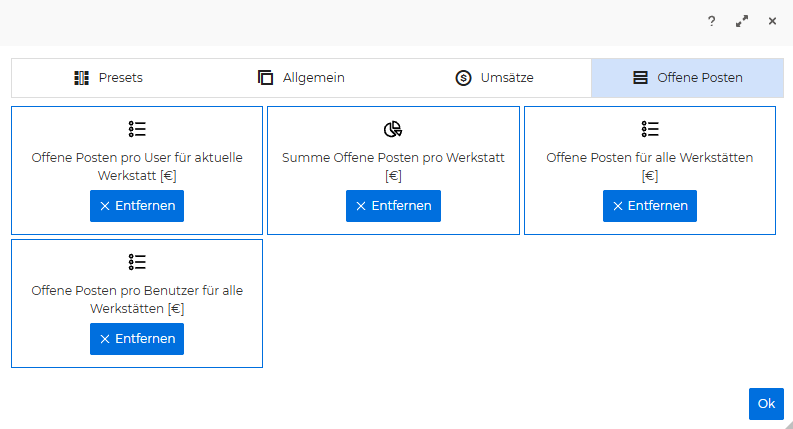Close the dialog with the X icon
Viewport: 793px width, 429px height.
(x=772, y=21)
